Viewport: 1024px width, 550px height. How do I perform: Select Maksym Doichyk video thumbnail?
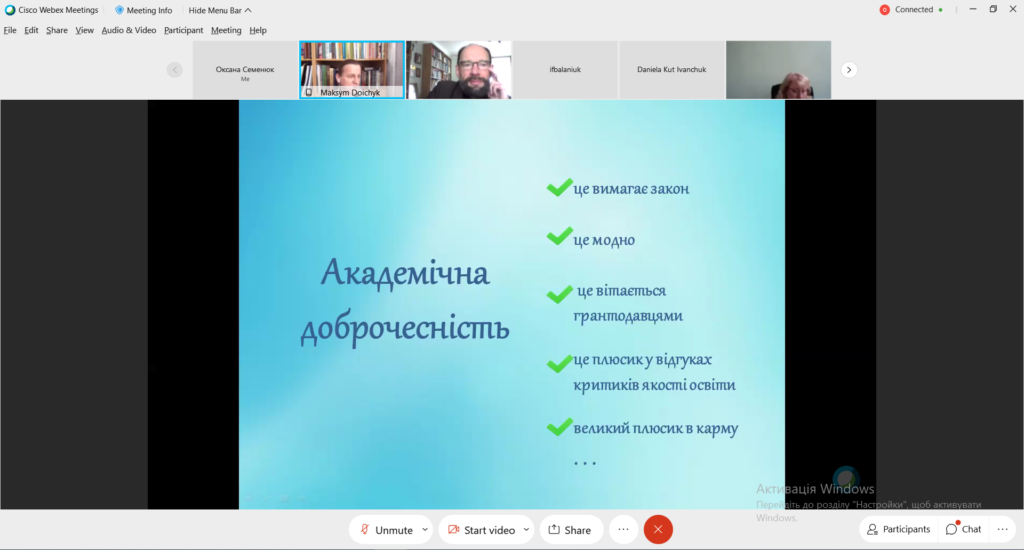(352, 69)
